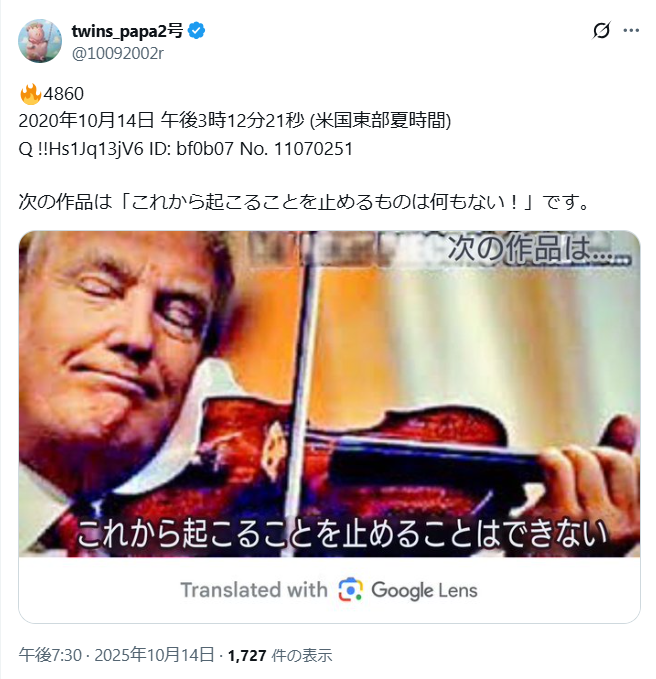Open the twins_papa2号 profile avatar
656x679 pixels.
click(40, 41)
